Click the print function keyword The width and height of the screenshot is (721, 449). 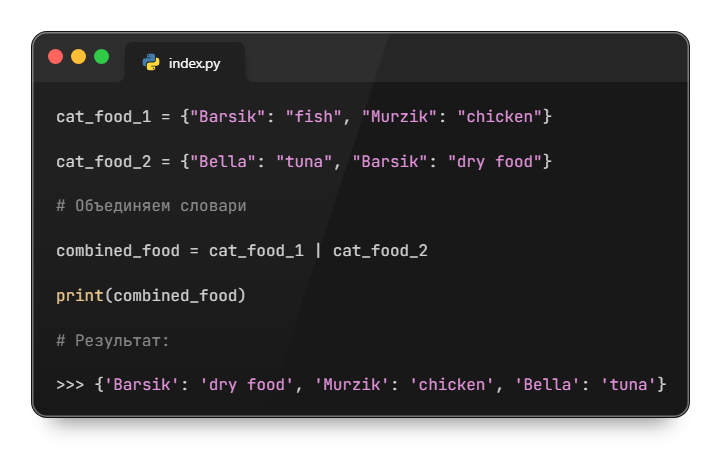(x=80, y=296)
